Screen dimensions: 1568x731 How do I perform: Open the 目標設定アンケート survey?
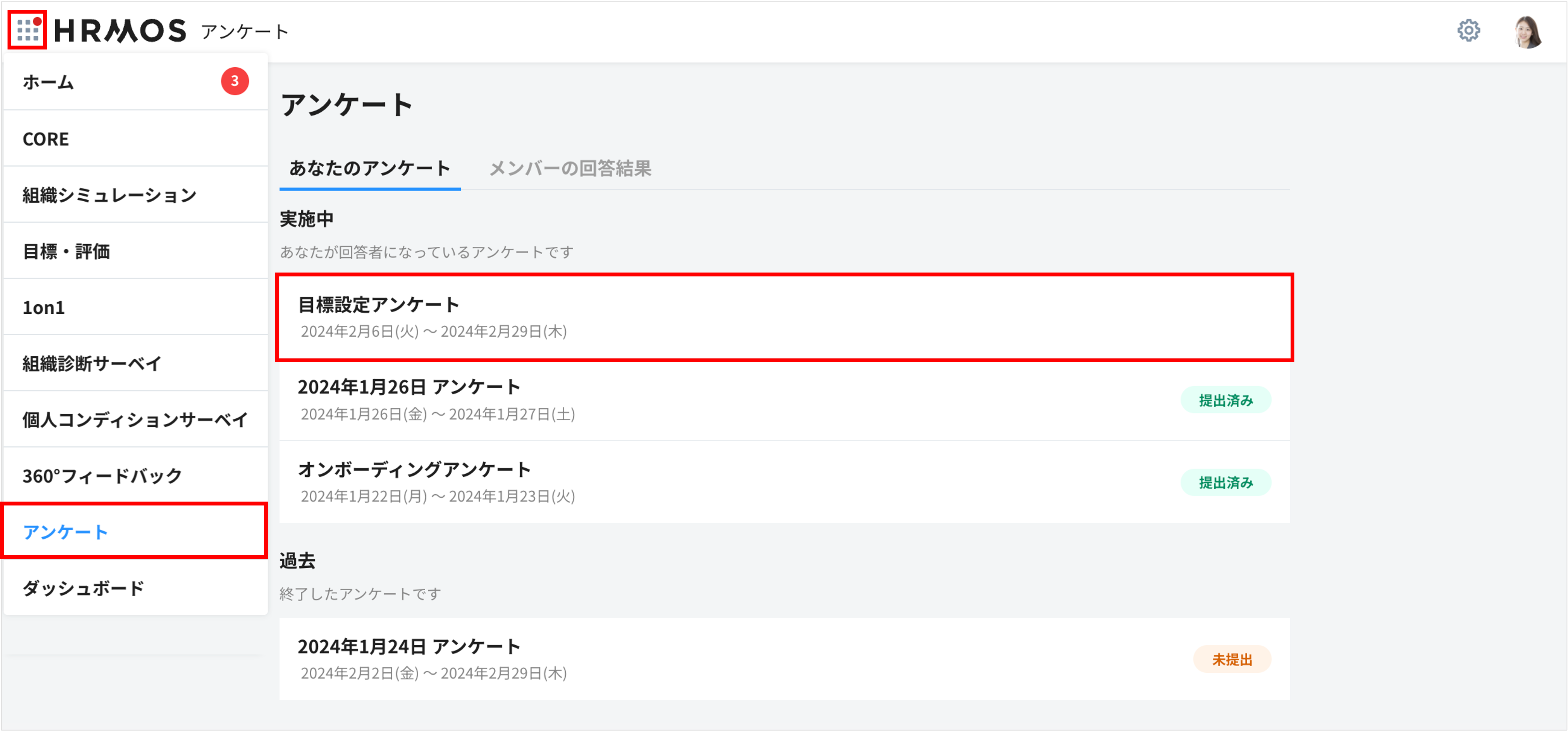point(378,304)
